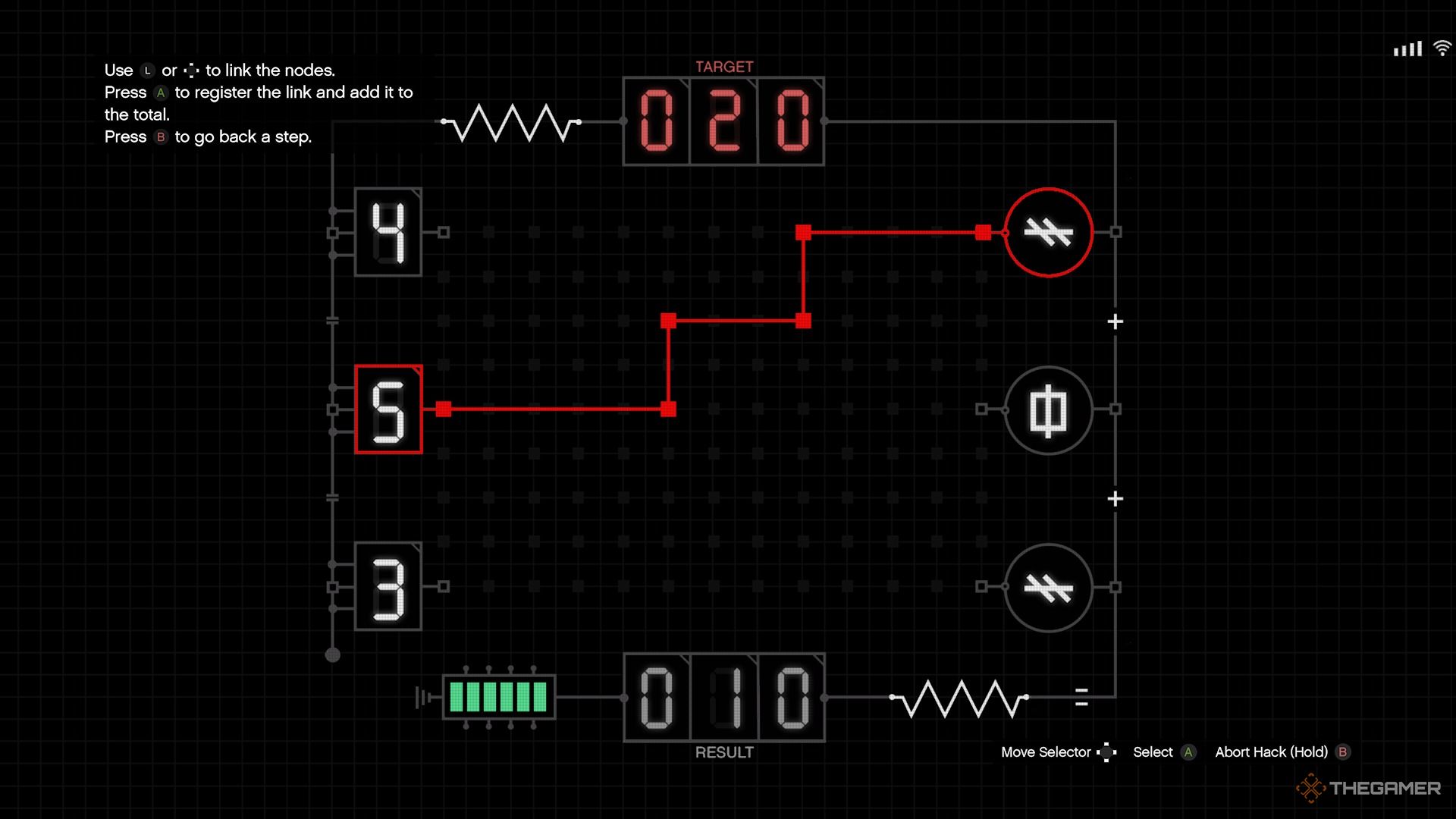Click the middle capacitor node icon

tap(1048, 410)
